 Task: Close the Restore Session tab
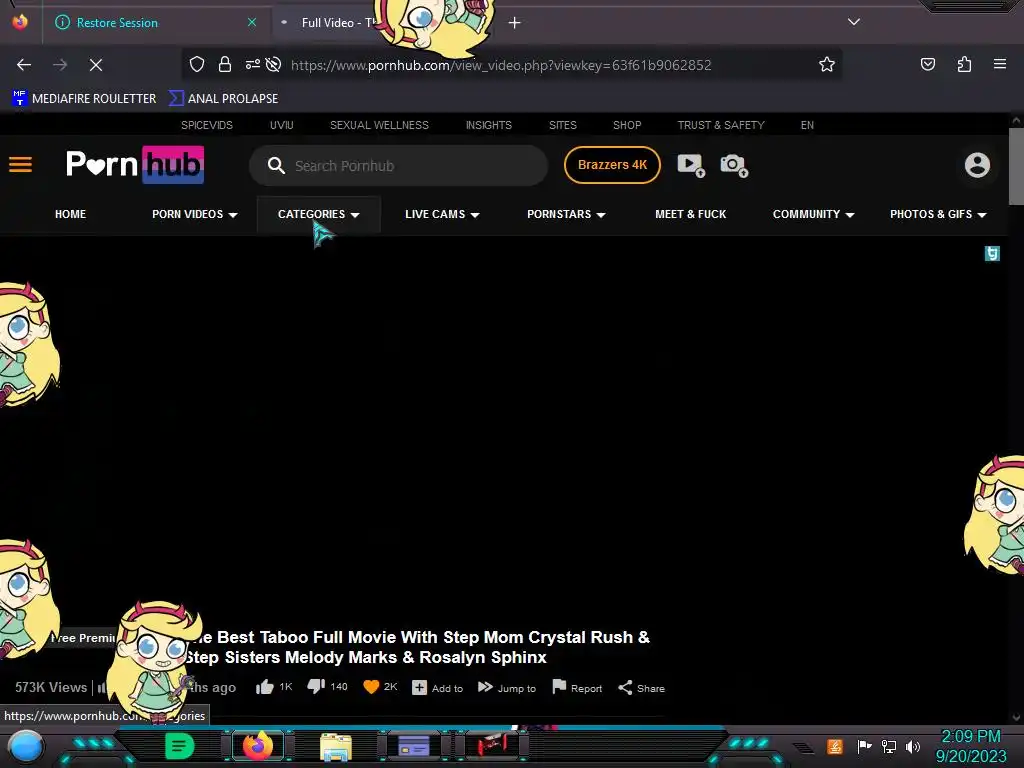pos(252,22)
